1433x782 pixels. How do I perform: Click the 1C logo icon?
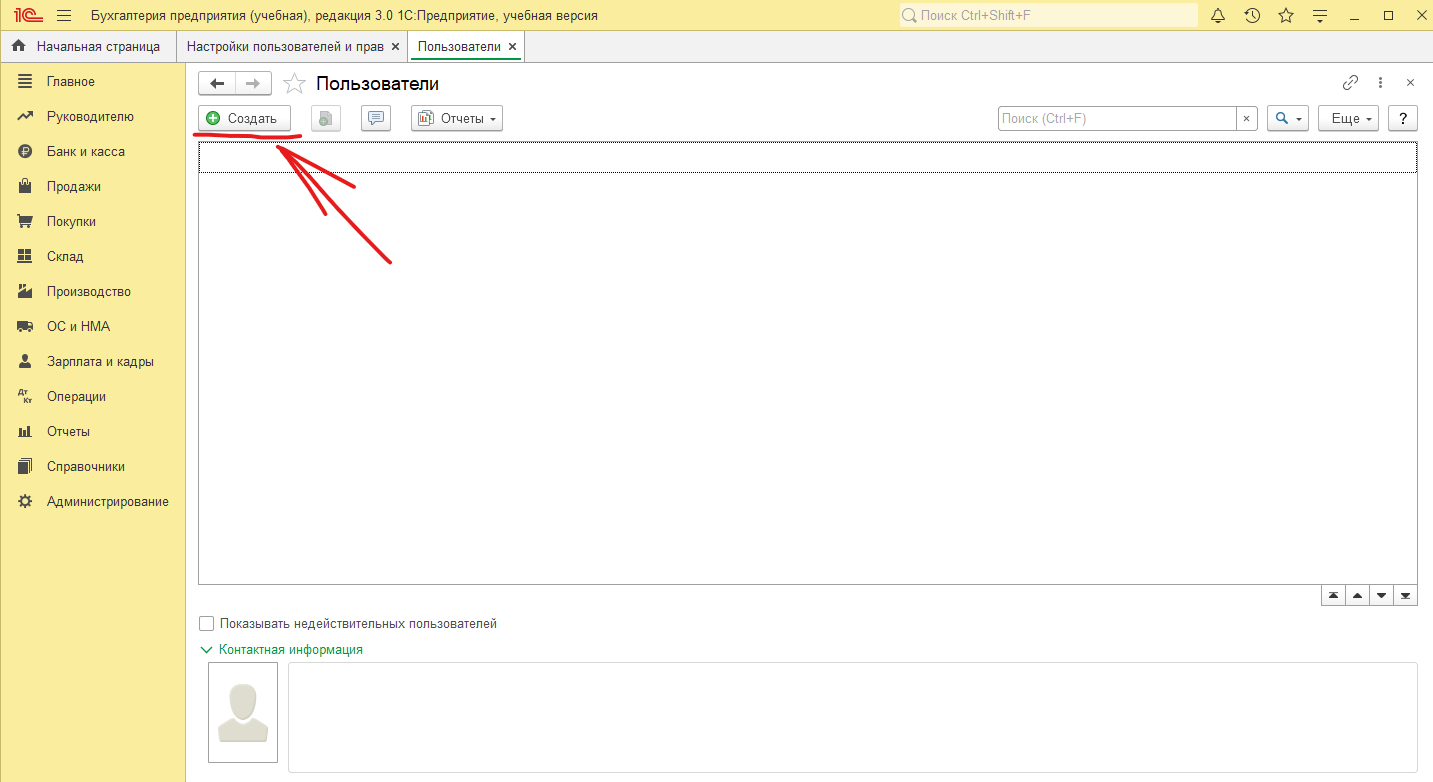coord(27,15)
